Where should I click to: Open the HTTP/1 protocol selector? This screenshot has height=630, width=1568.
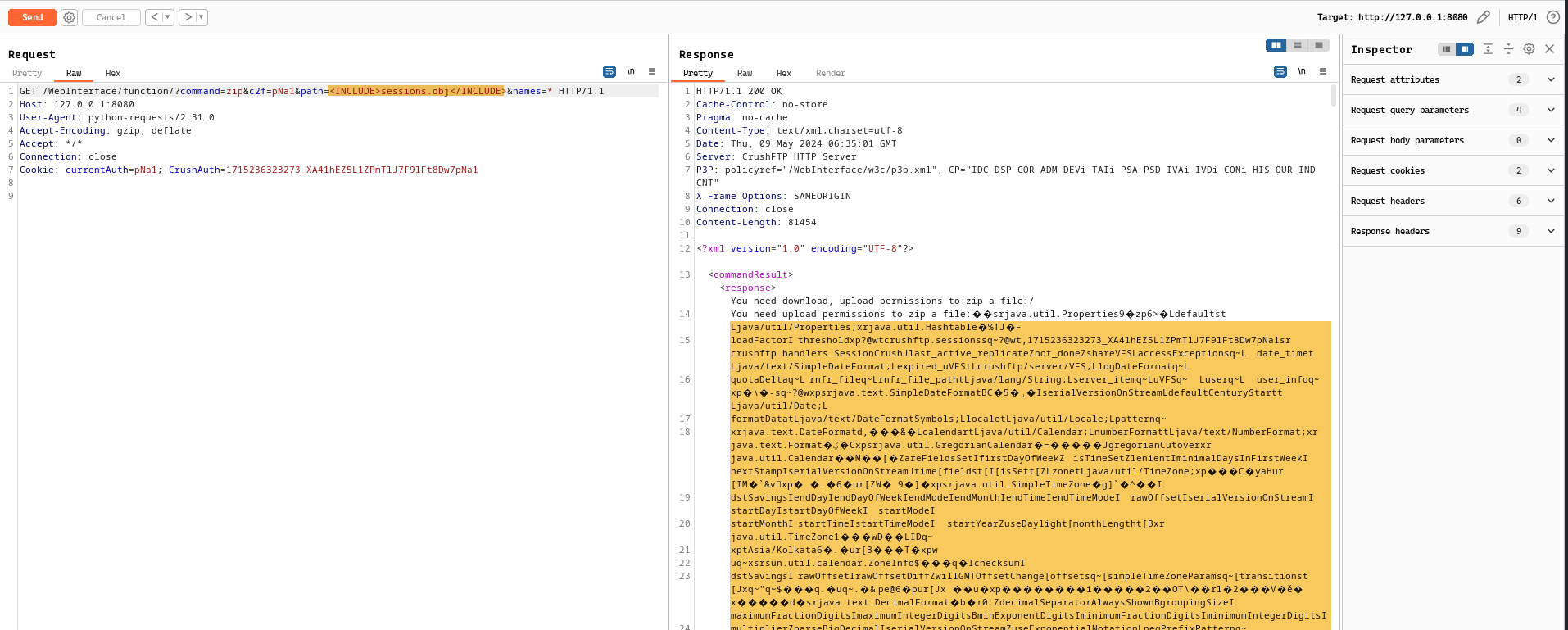click(x=1522, y=17)
